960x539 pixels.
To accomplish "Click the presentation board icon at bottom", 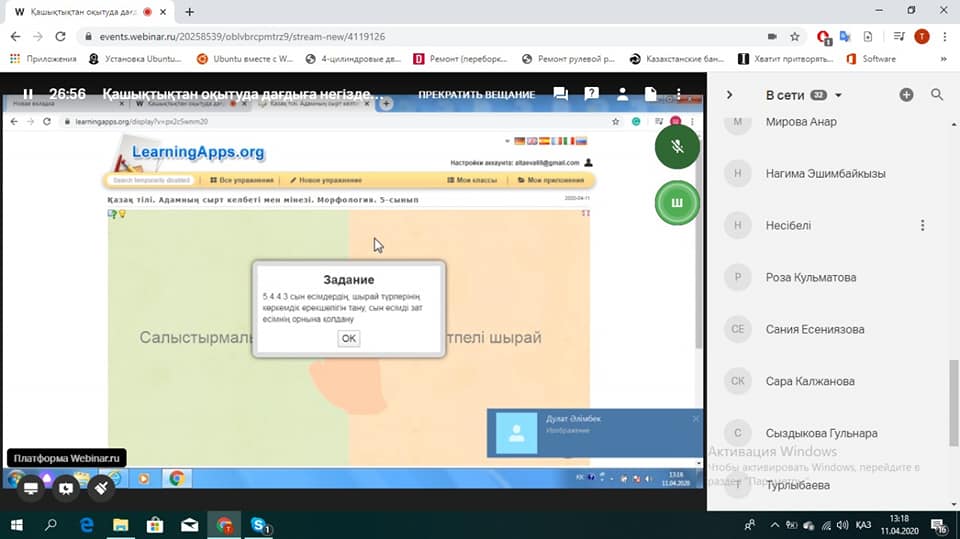I will point(66,488).
